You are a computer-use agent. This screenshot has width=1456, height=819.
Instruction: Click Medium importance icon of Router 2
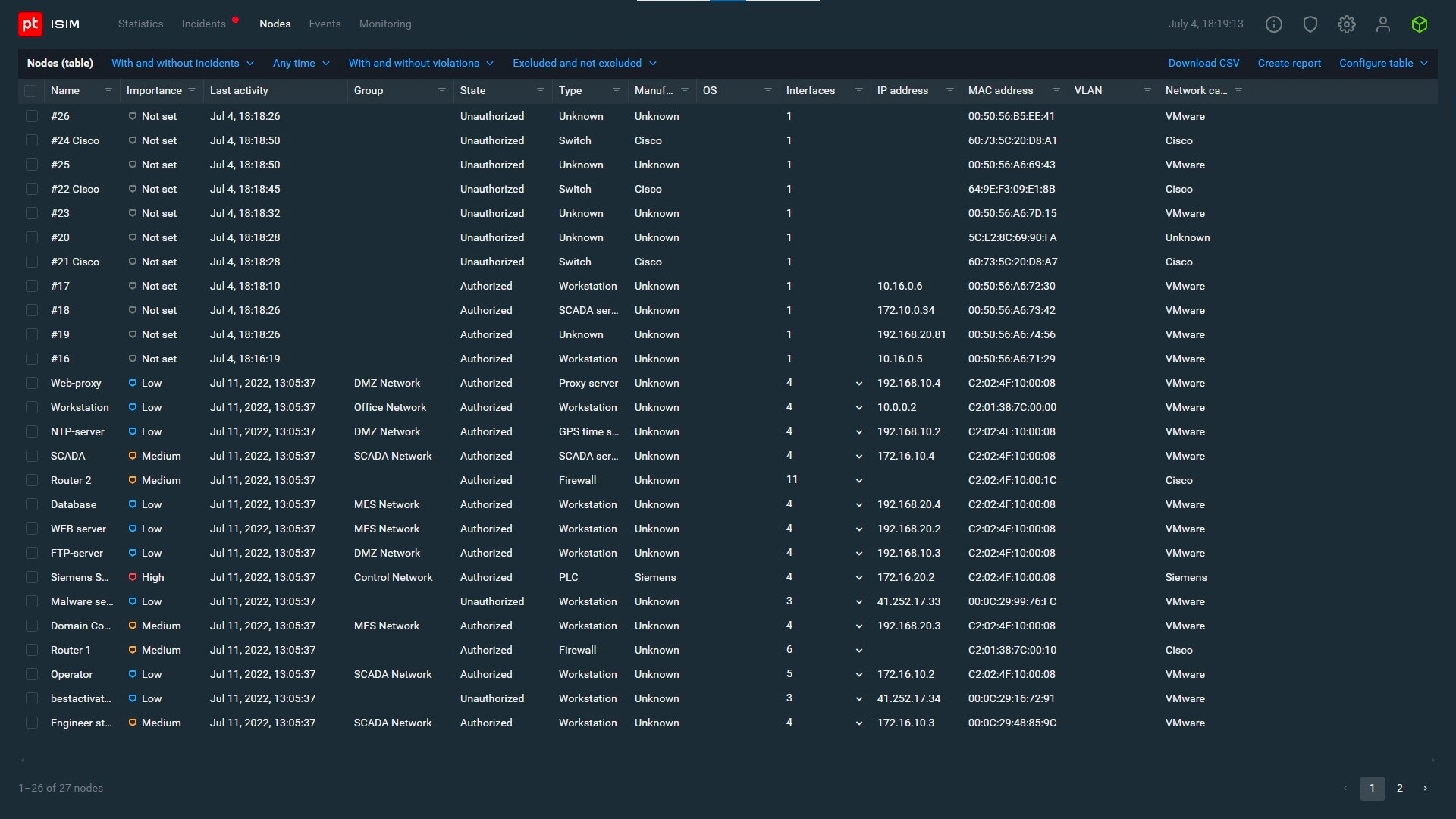coord(133,480)
